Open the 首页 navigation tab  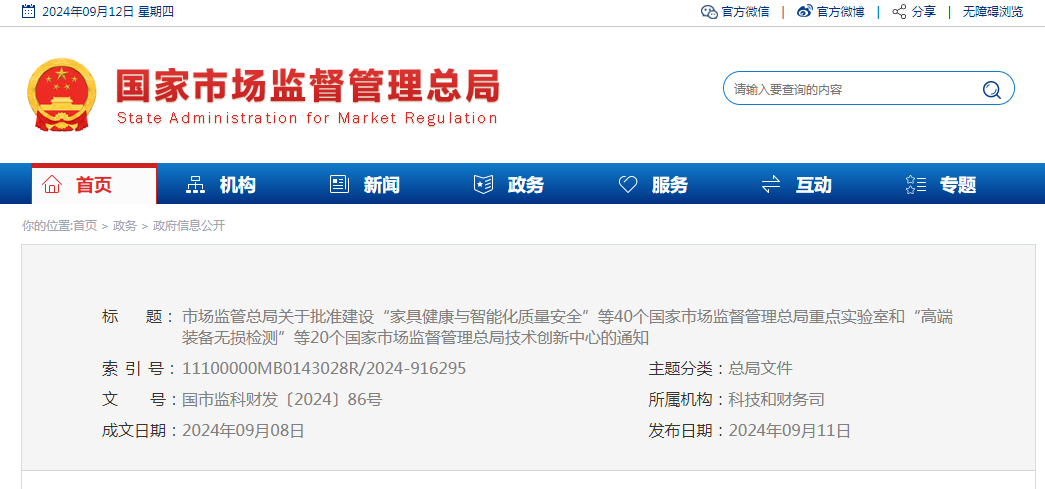tap(94, 185)
